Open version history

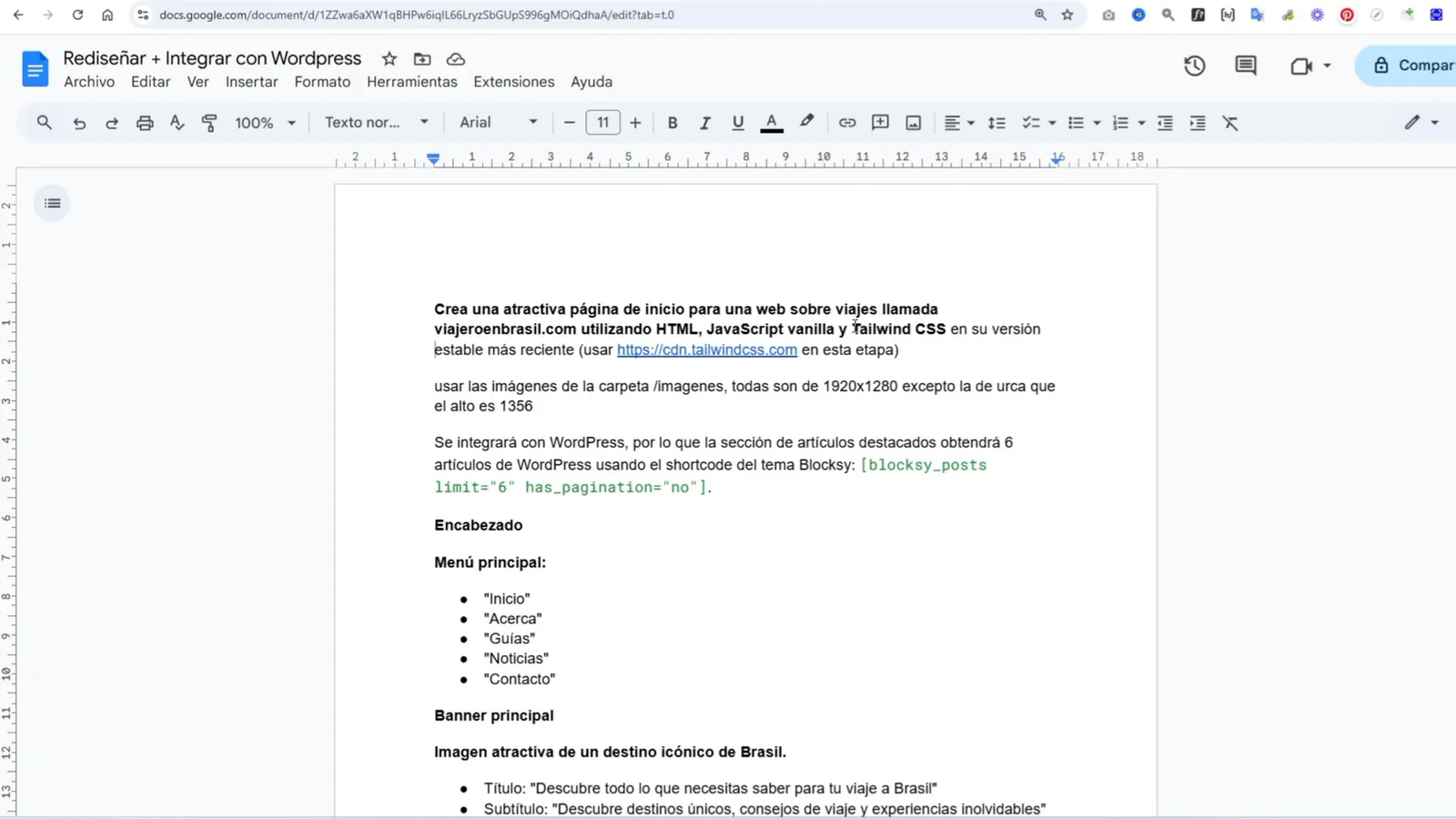[1194, 66]
